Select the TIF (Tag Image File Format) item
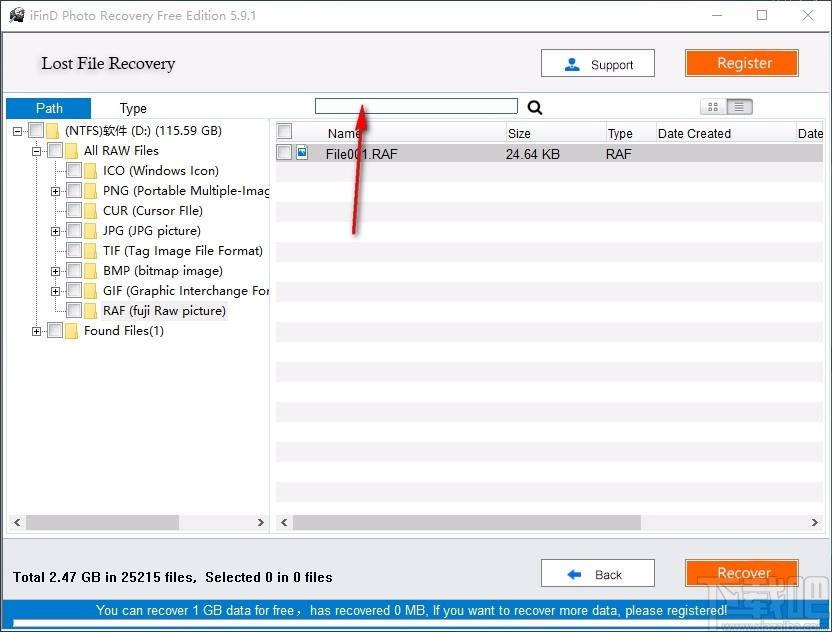This screenshot has width=832, height=632. (x=183, y=250)
